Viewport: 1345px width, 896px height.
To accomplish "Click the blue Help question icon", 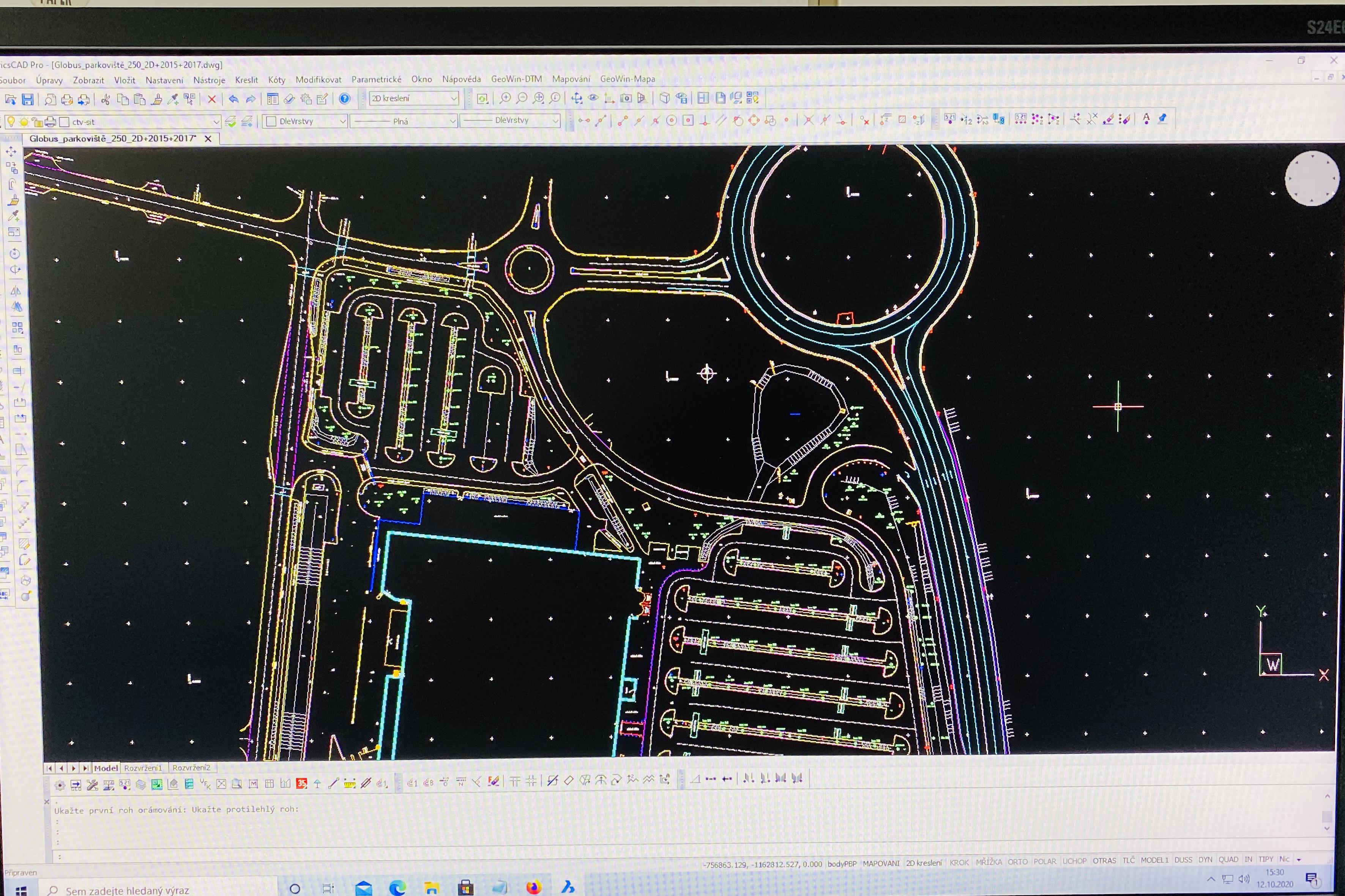I will point(345,99).
